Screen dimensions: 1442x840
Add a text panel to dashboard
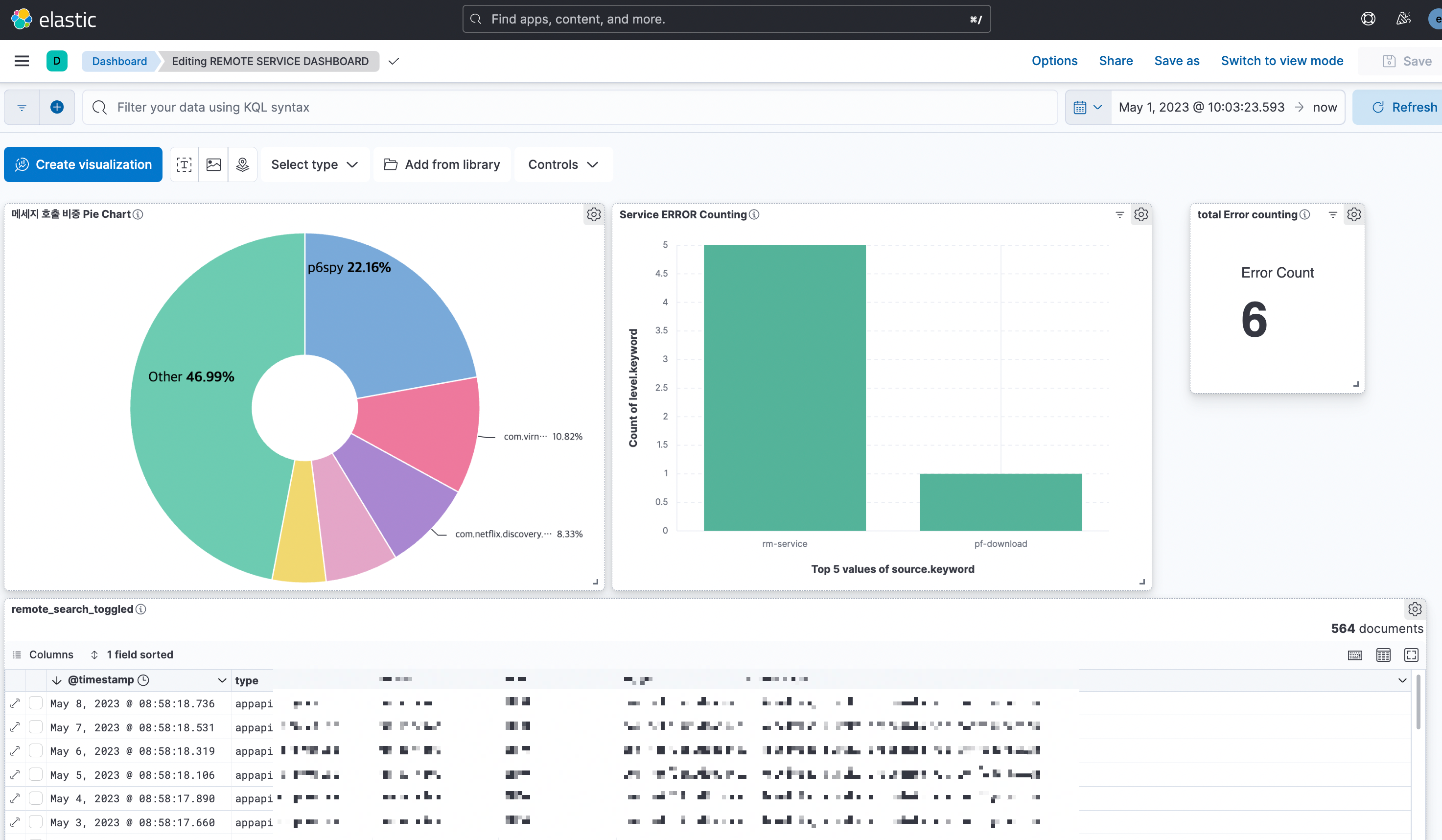184,165
